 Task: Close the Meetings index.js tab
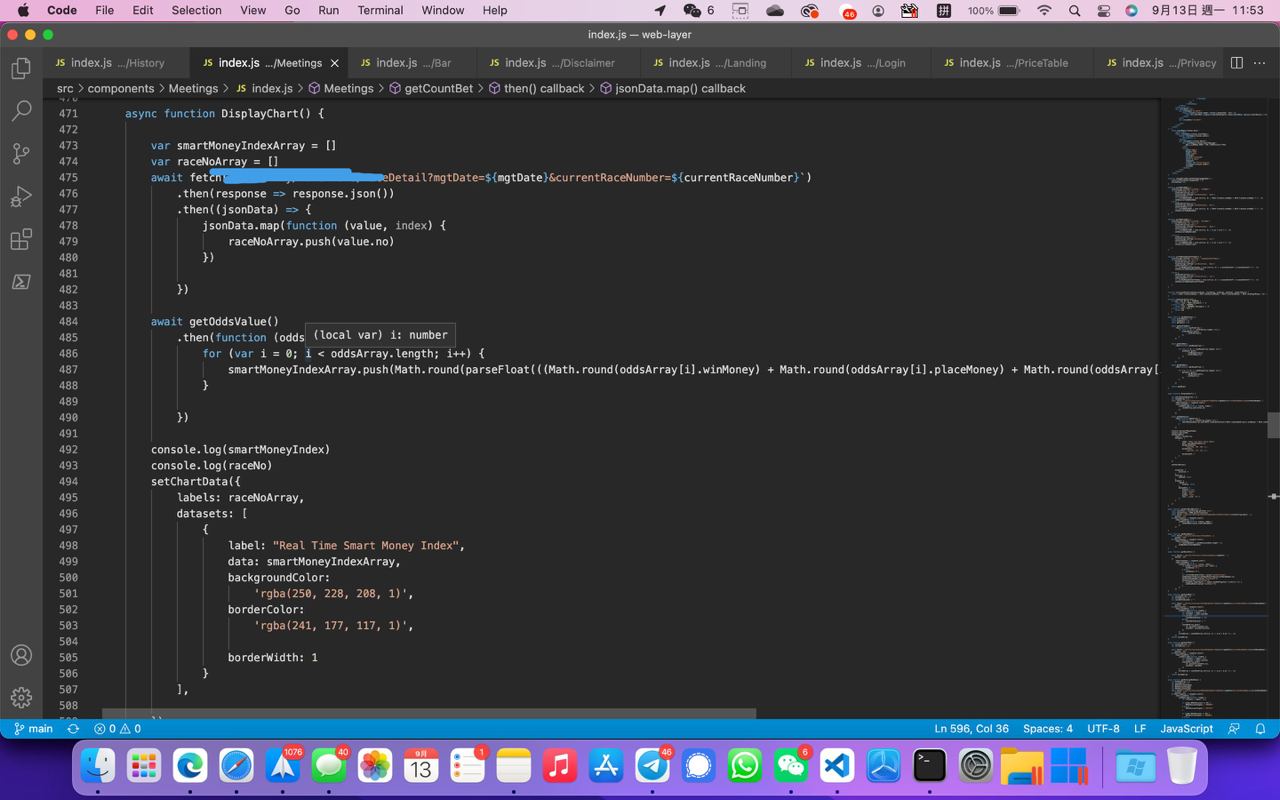coord(334,63)
